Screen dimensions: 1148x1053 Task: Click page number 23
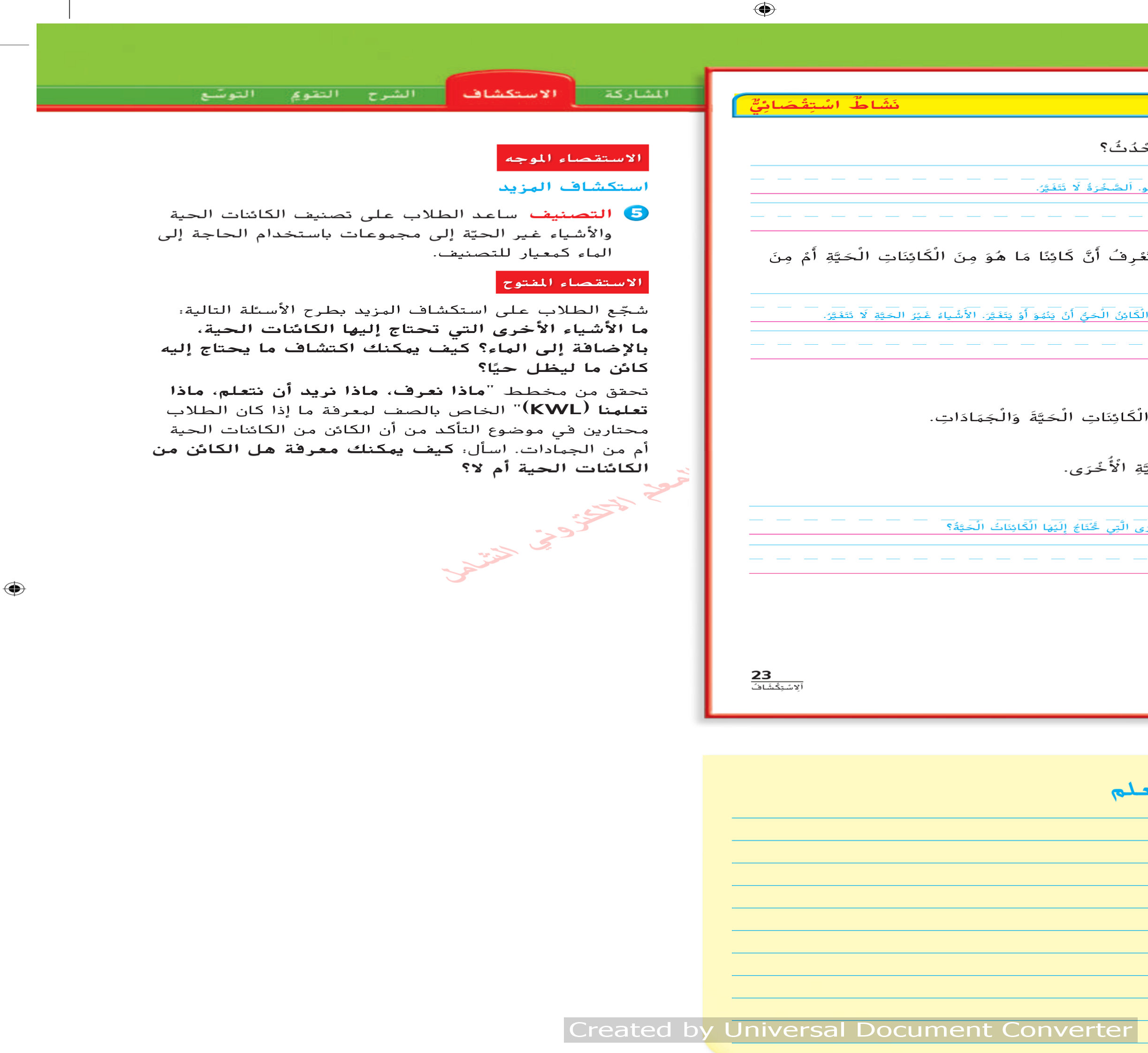click(x=761, y=674)
